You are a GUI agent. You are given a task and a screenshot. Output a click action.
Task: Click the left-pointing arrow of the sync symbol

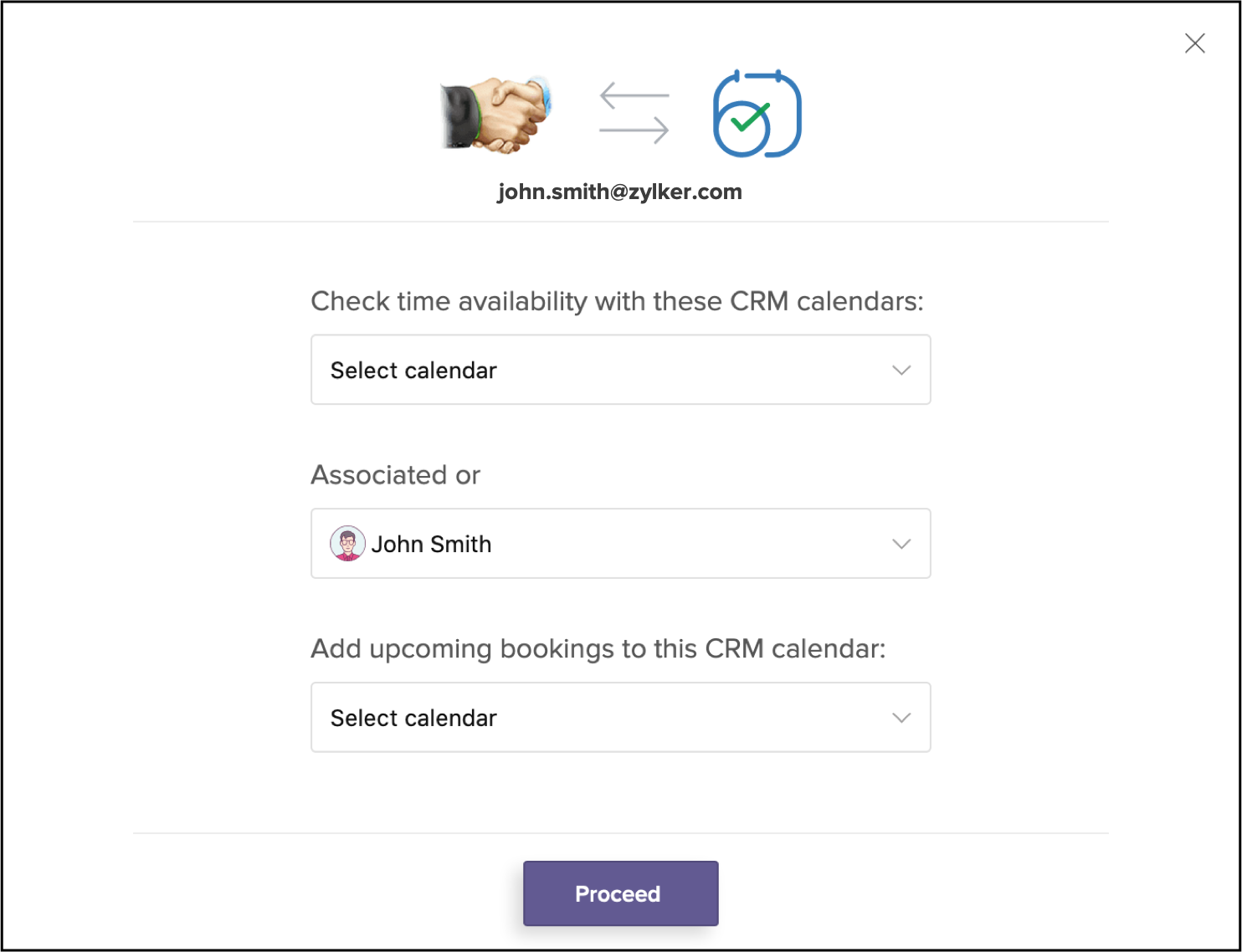pos(634,95)
